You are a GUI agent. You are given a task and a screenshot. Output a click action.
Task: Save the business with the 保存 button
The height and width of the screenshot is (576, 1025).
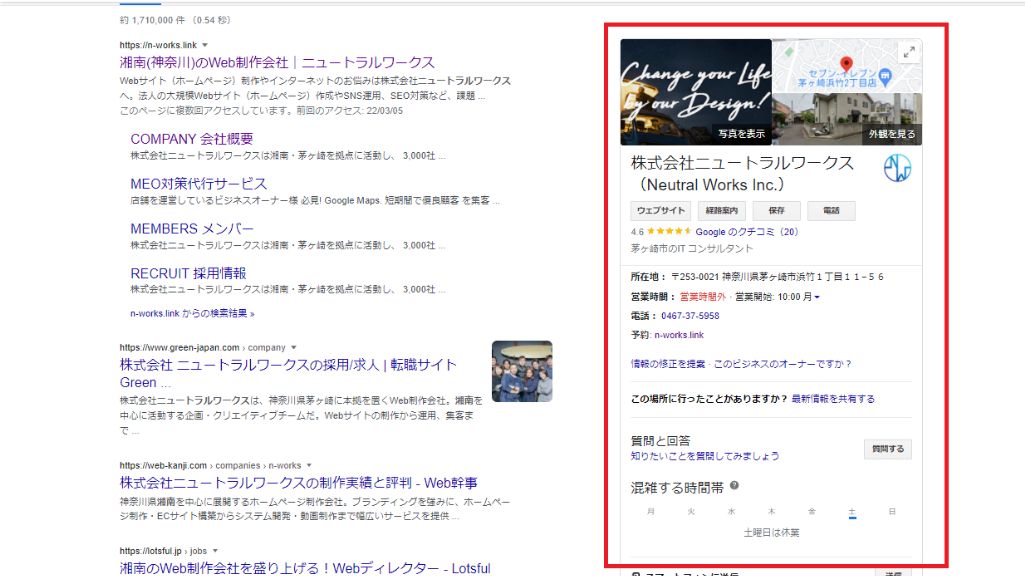click(x=776, y=210)
